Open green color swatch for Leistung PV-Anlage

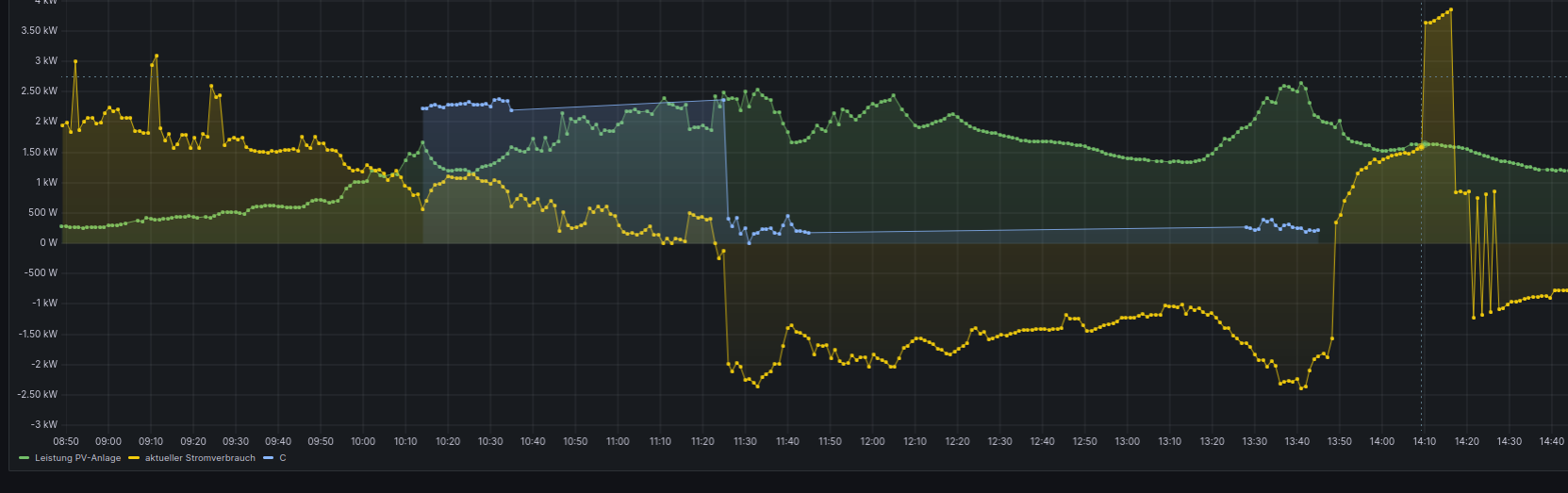(25, 458)
